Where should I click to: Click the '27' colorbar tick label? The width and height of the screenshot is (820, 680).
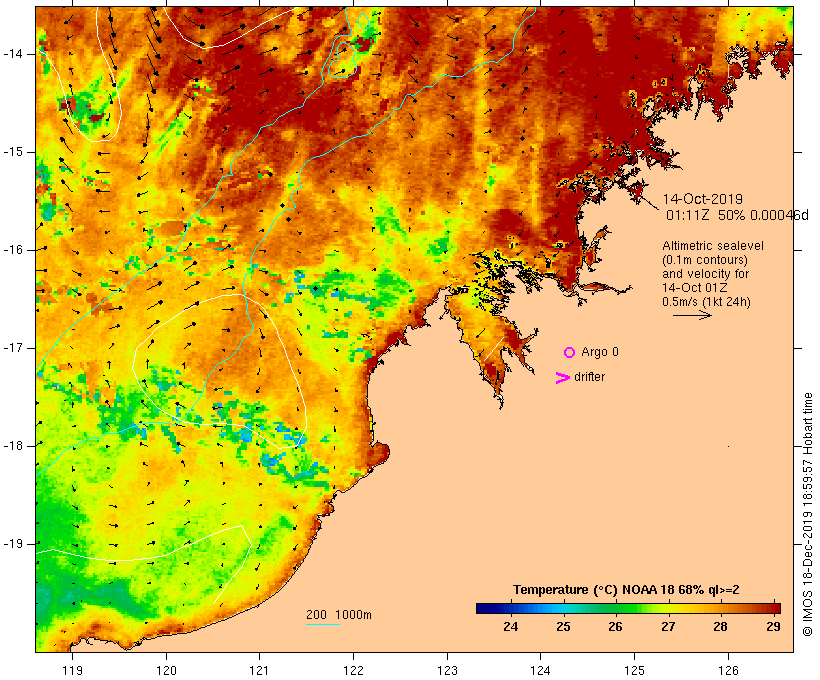(668, 627)
